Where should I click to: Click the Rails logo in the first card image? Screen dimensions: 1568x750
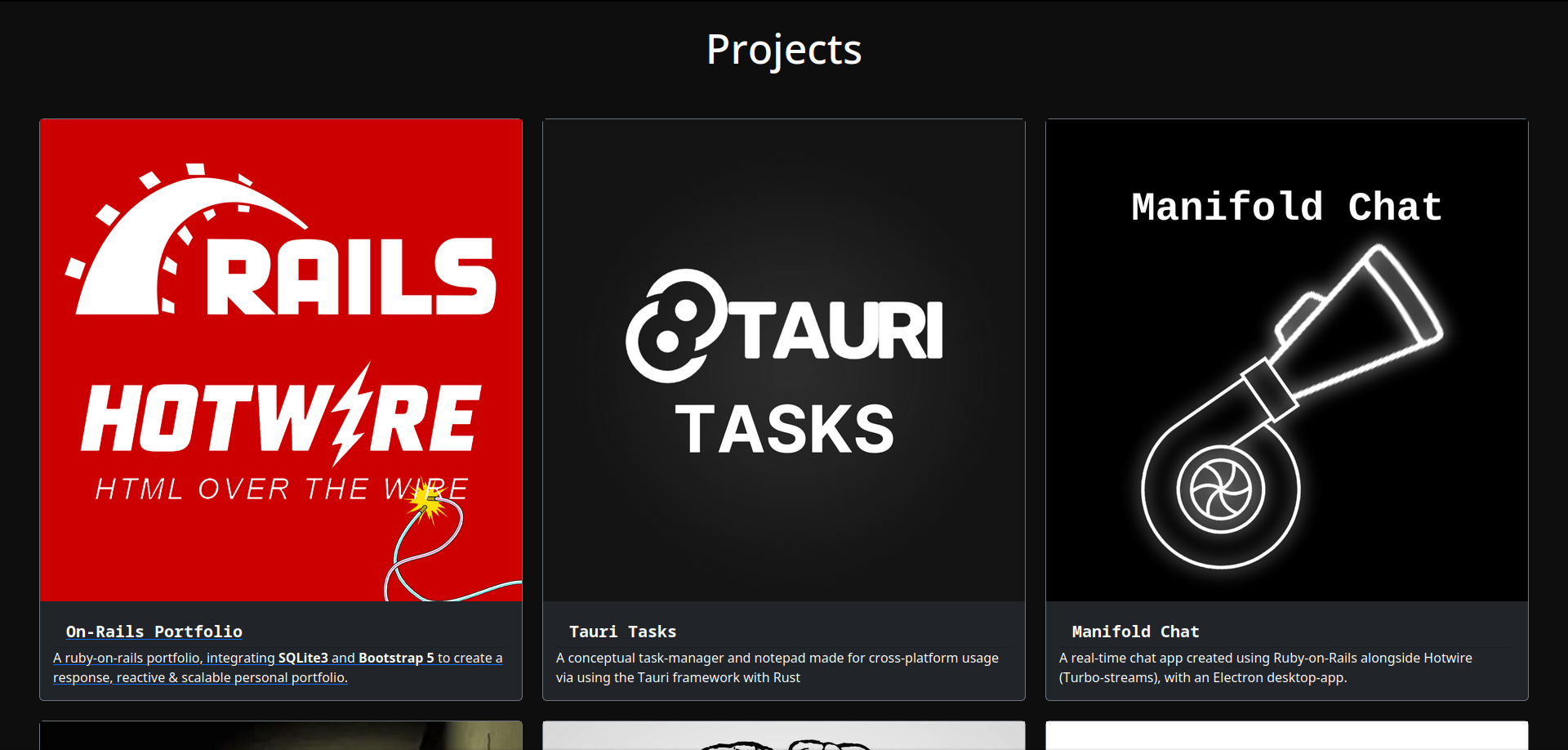click(x=281, y=239)
